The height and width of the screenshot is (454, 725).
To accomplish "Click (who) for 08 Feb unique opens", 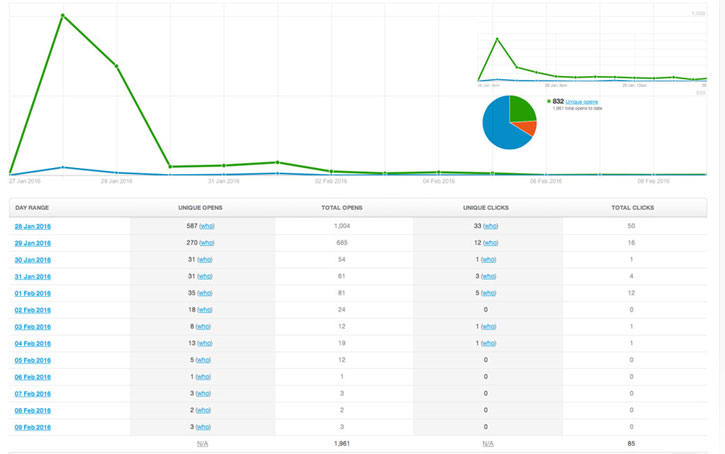I will (203, 410).
